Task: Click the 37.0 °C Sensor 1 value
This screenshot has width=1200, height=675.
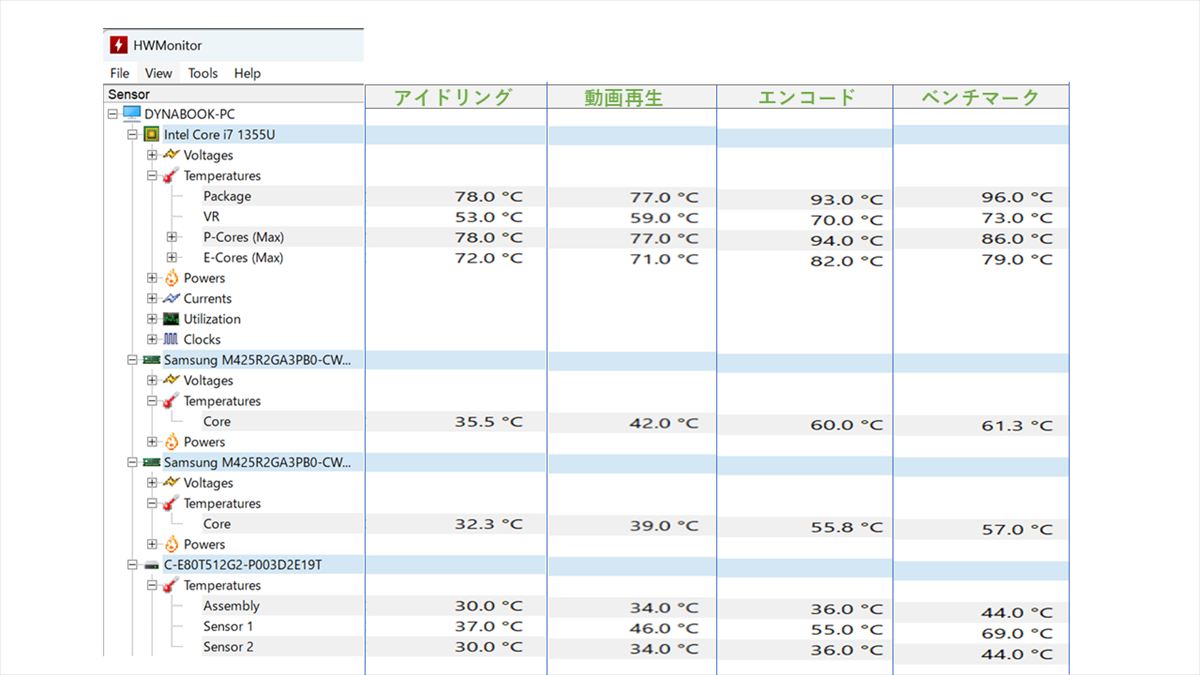Action: point(488,626)
